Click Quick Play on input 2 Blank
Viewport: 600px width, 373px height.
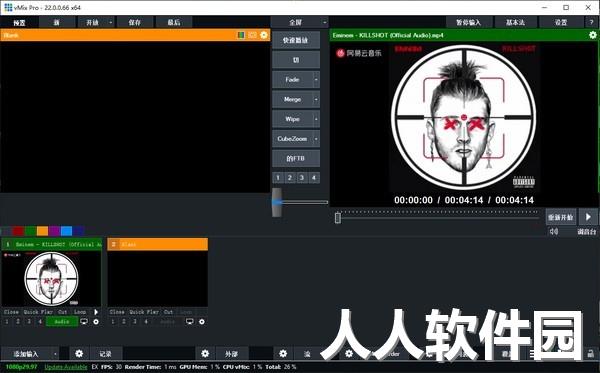point(144,312)
